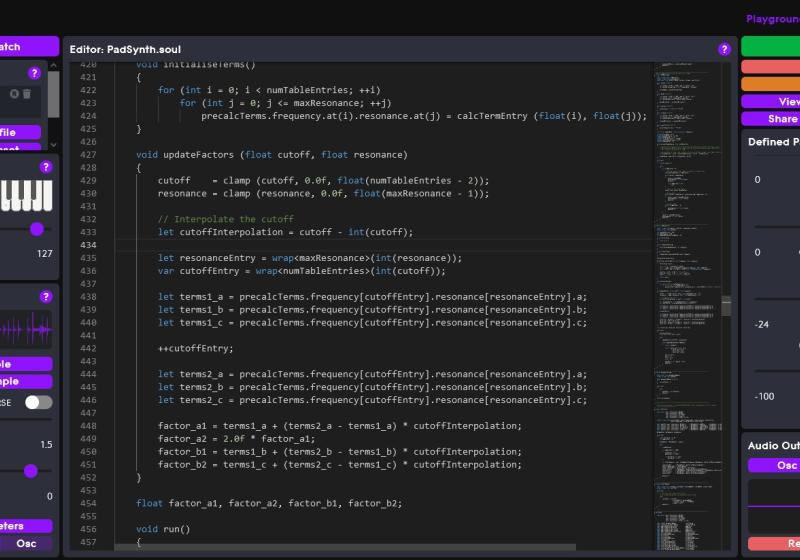Select Osc in the Audio Output panel
The height and width of the screenshot is (560, 800).
[x=773, y=465]
